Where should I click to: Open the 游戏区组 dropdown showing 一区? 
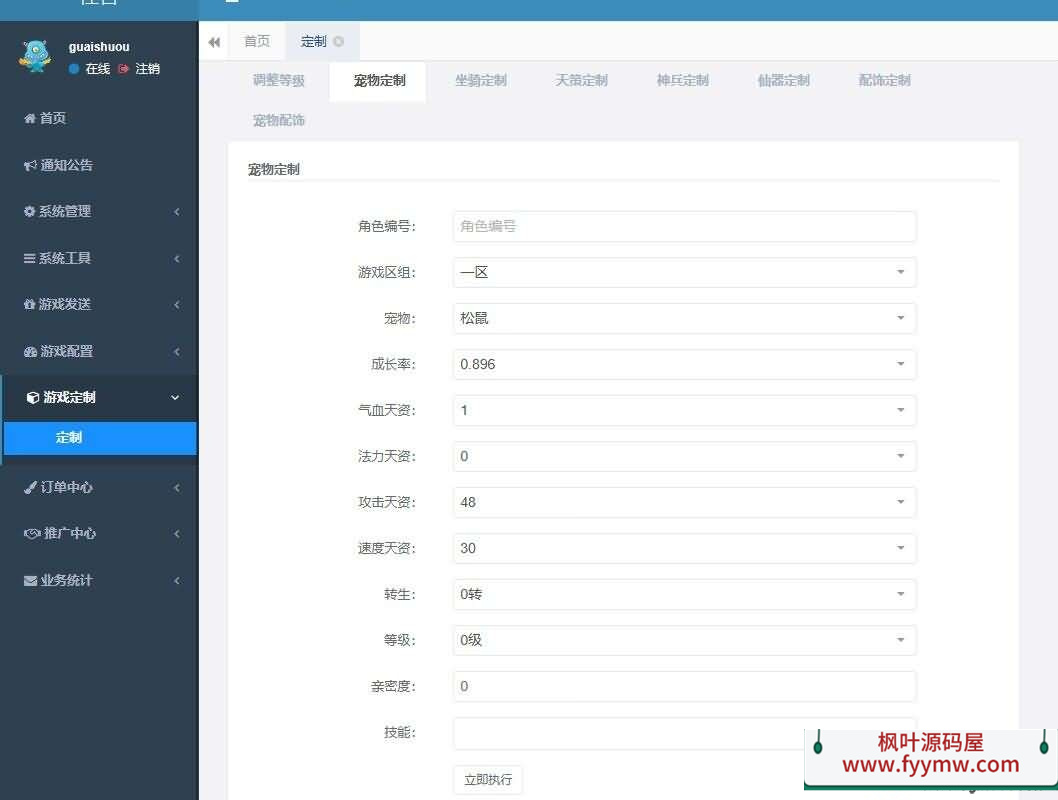click(x=684, y=272)
